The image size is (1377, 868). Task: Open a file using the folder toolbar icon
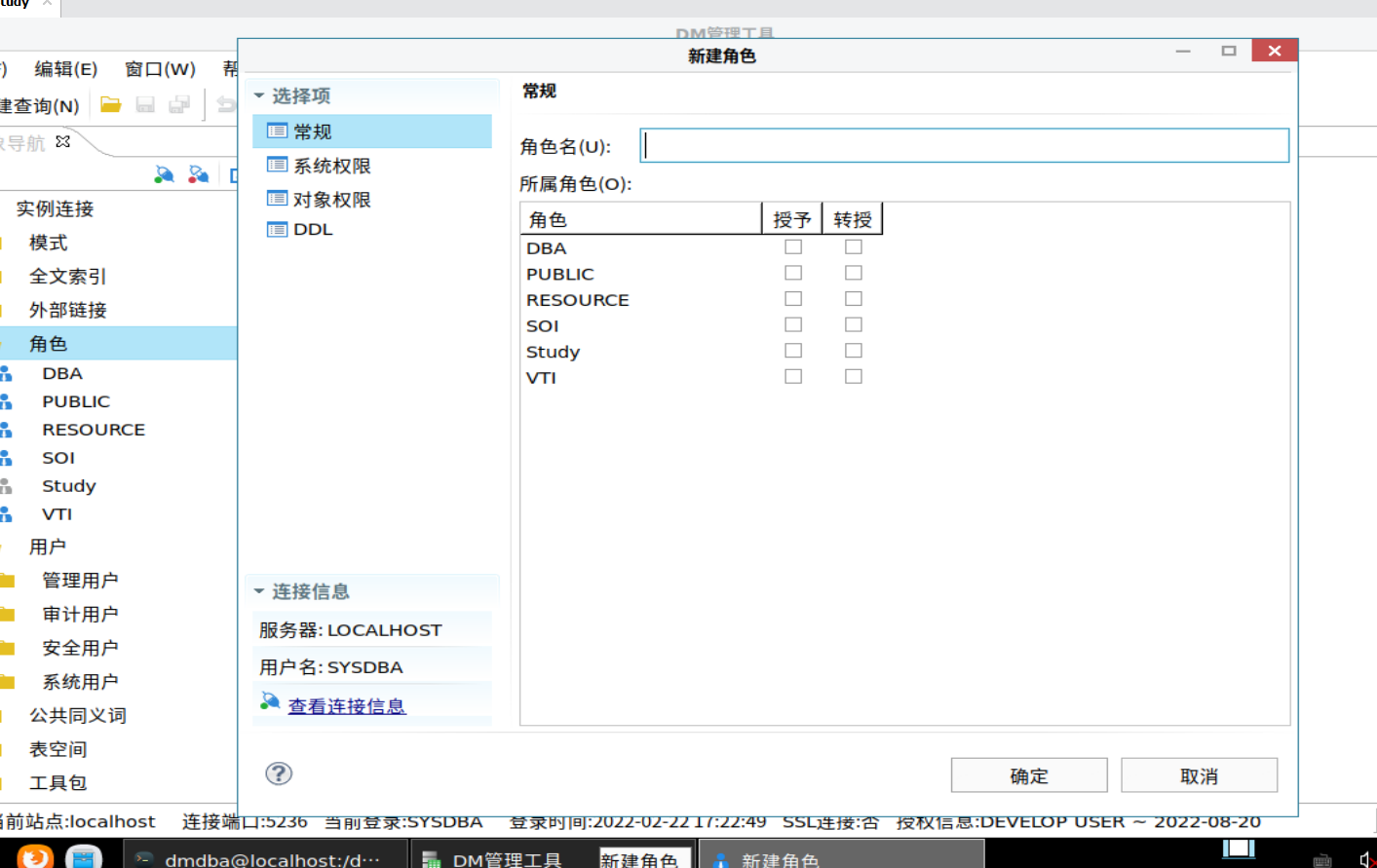(109, 103)
